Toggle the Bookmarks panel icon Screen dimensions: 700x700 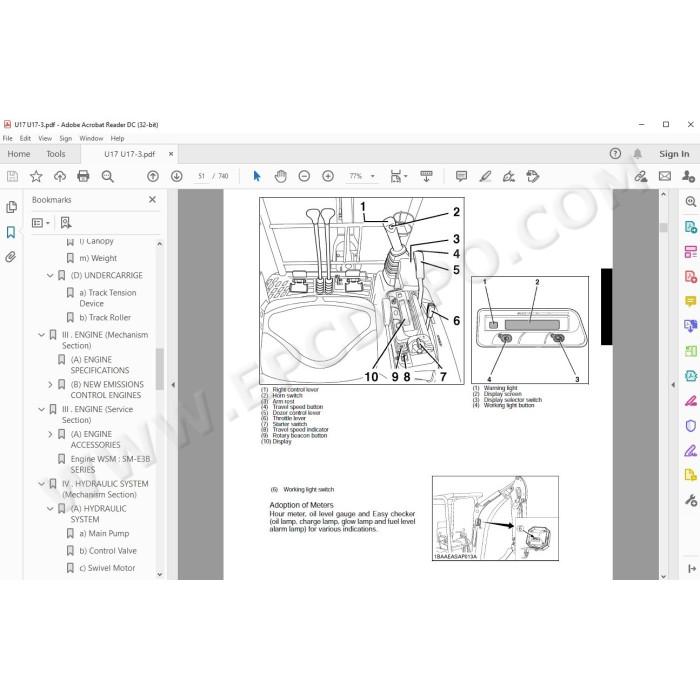point(11,232)
